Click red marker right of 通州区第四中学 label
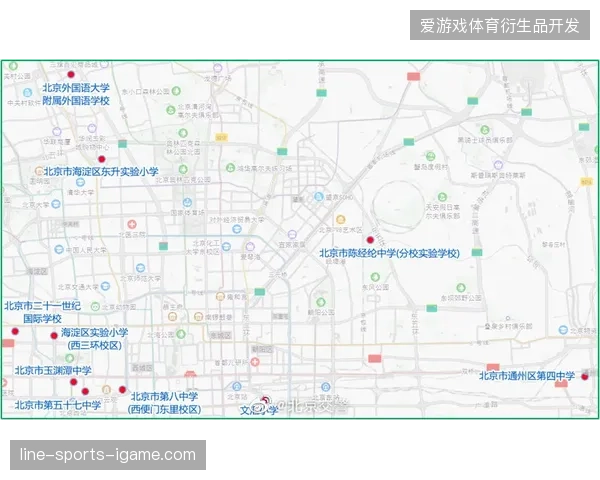 (x=585, y=377)
